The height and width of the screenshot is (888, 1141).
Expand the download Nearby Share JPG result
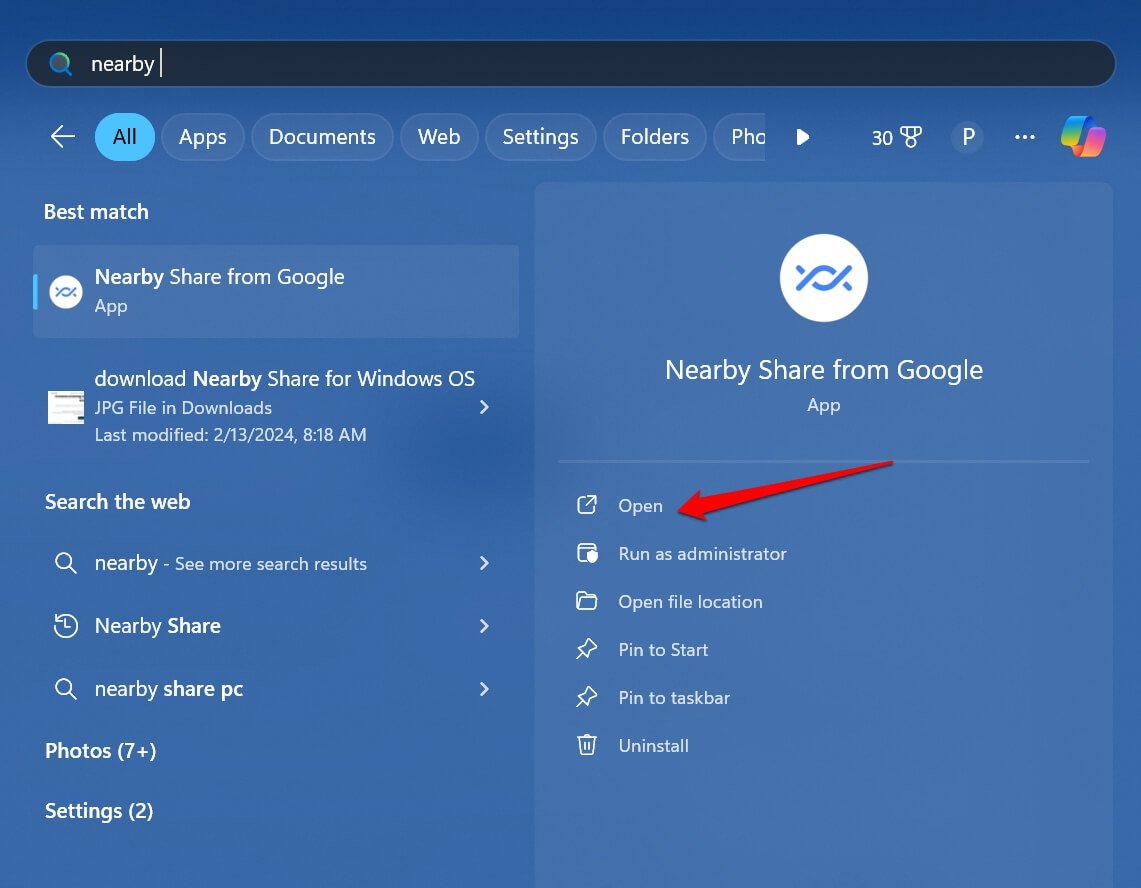click(484, 407)
